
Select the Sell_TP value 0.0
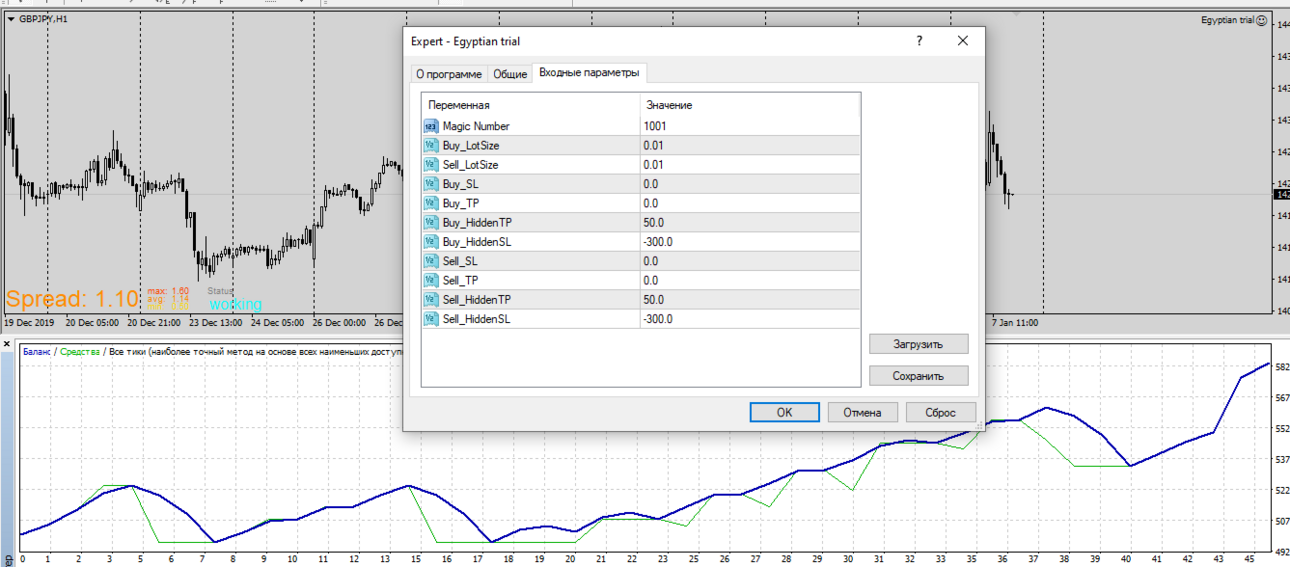click(651, 281)
